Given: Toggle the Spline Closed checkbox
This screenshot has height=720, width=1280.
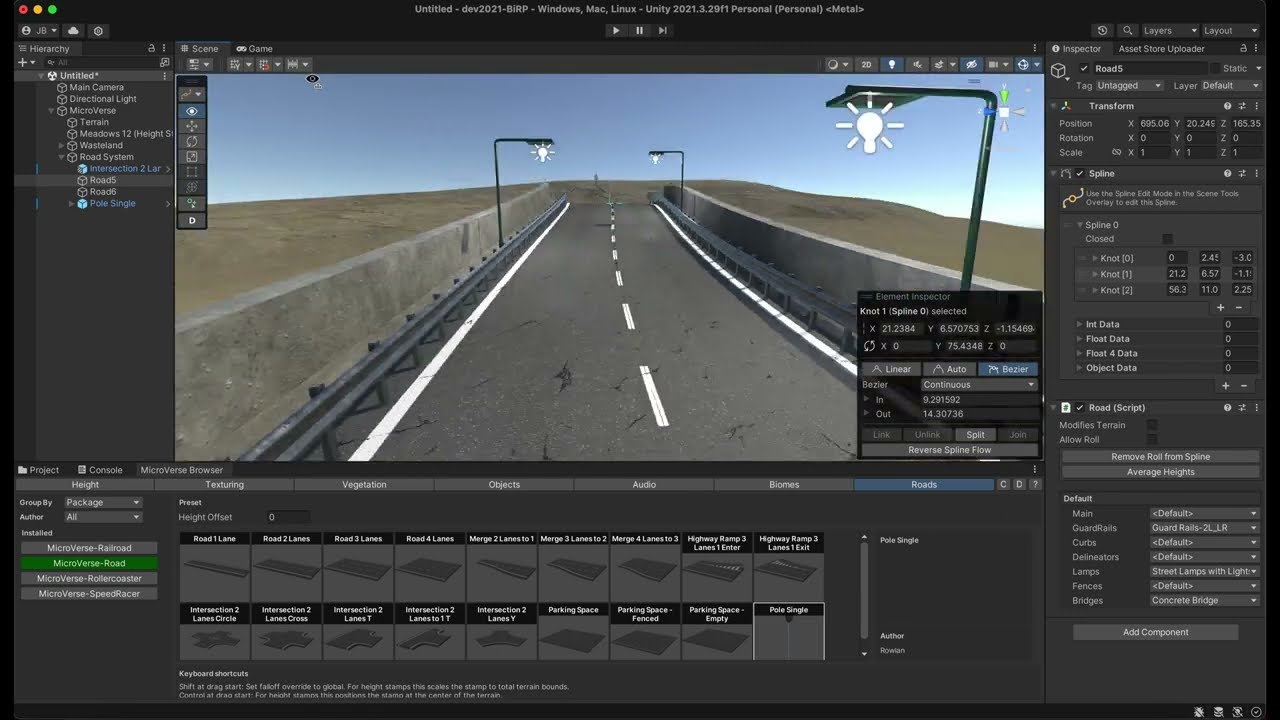Looking at the screenshot, I should 1167,239.
